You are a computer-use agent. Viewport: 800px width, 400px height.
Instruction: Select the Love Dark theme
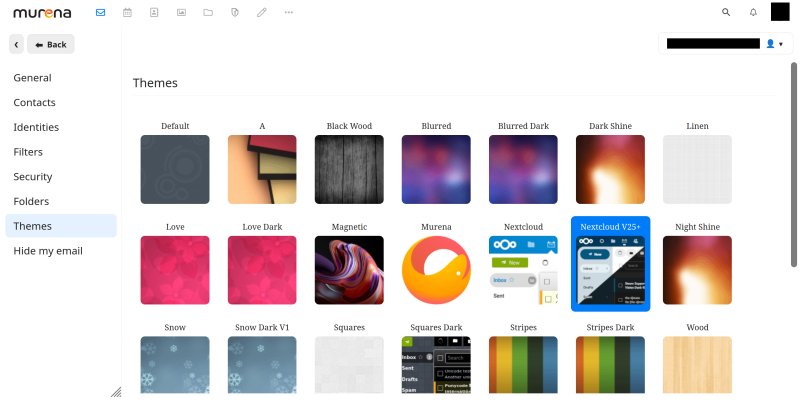[262, 270]
